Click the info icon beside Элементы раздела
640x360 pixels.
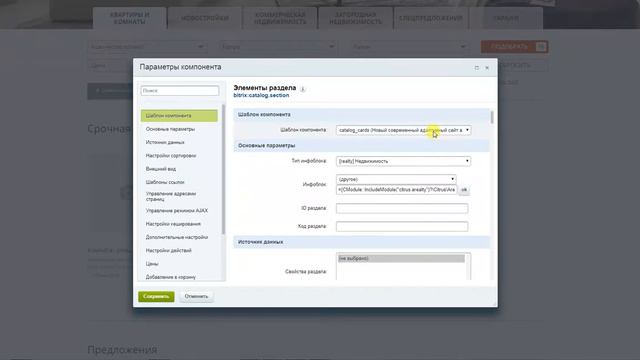[302, 89]
